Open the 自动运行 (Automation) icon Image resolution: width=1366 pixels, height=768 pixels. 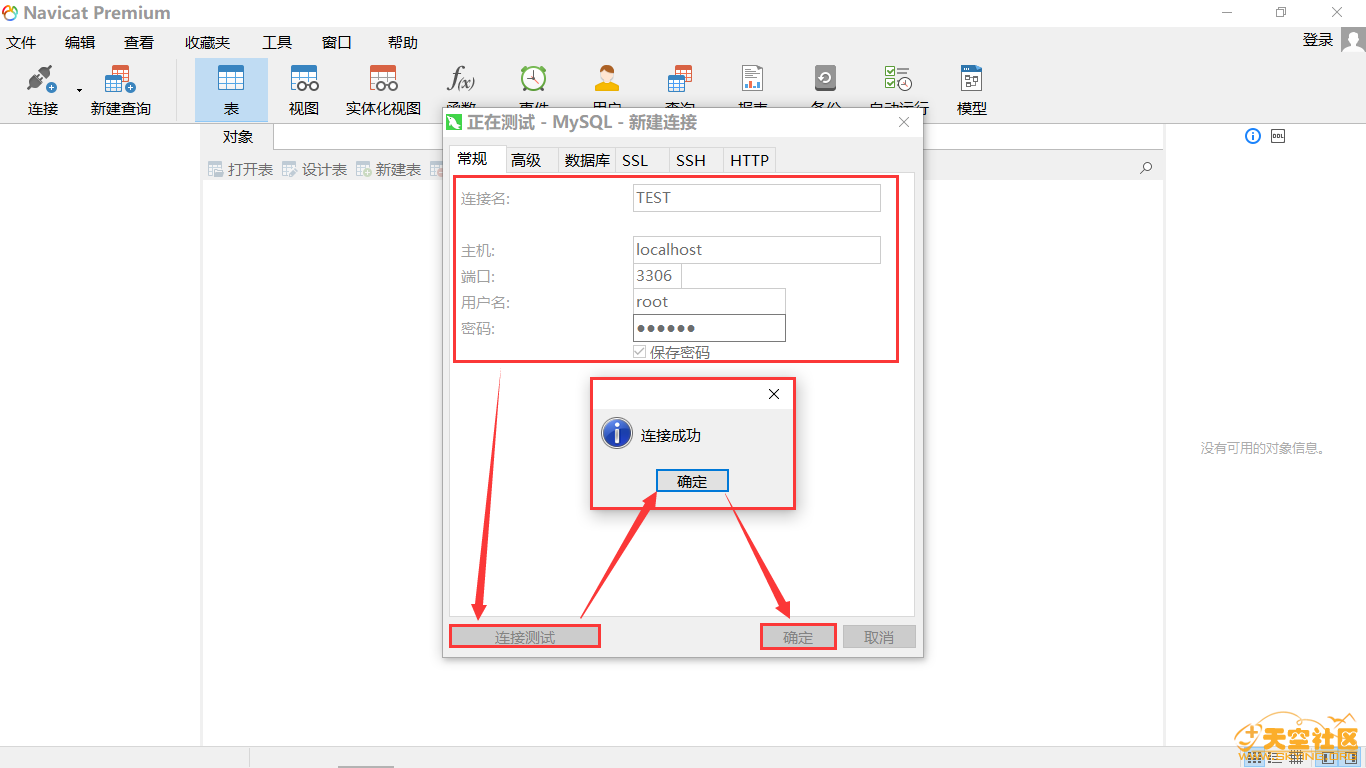(x=897, y=78)
